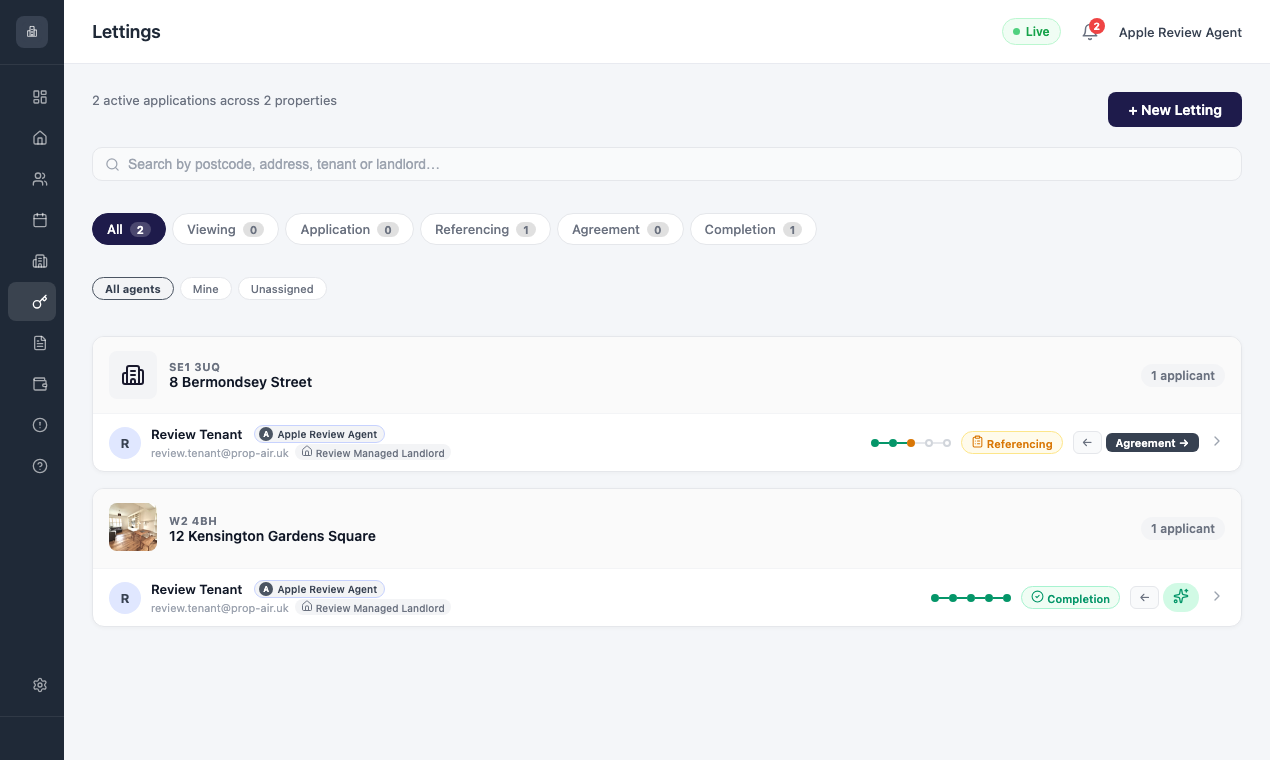Click Apple Review Agent tag in Bermondsey row

[x=319, y=434]
